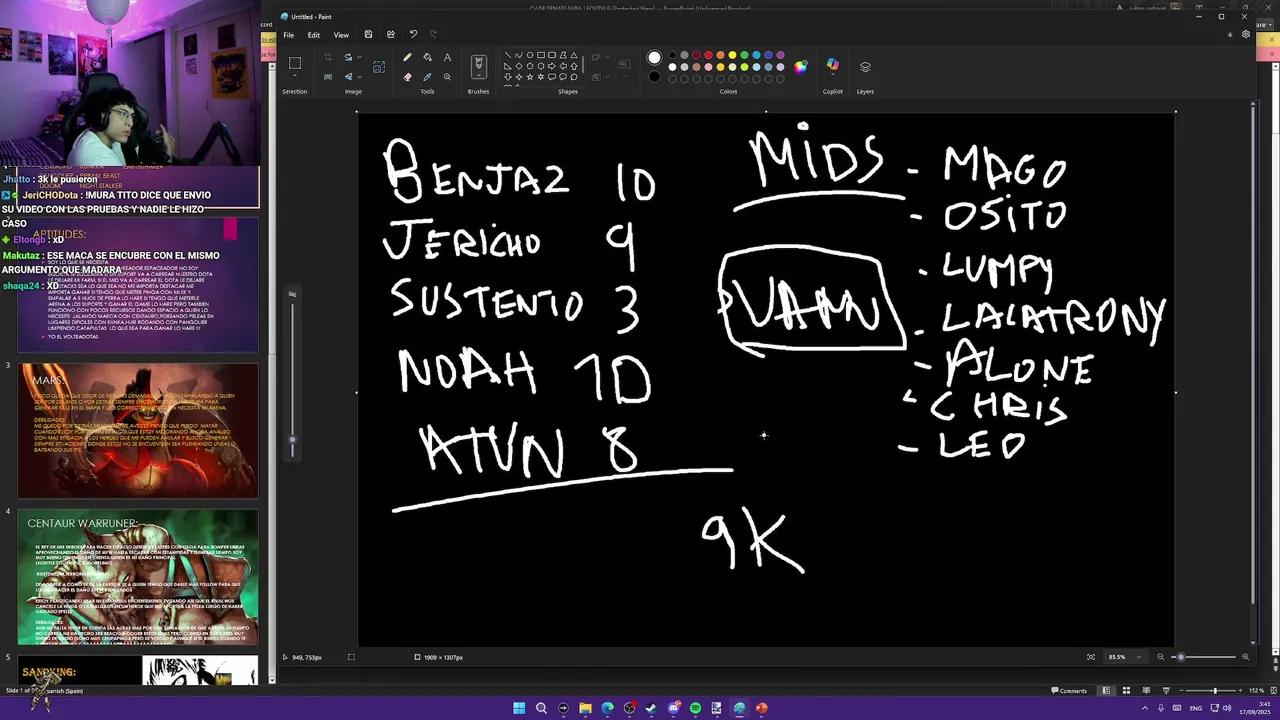The width and height of the screenshot is (1280, 720).
Task: Open Paint settings gear
Action: (1245, 35)
